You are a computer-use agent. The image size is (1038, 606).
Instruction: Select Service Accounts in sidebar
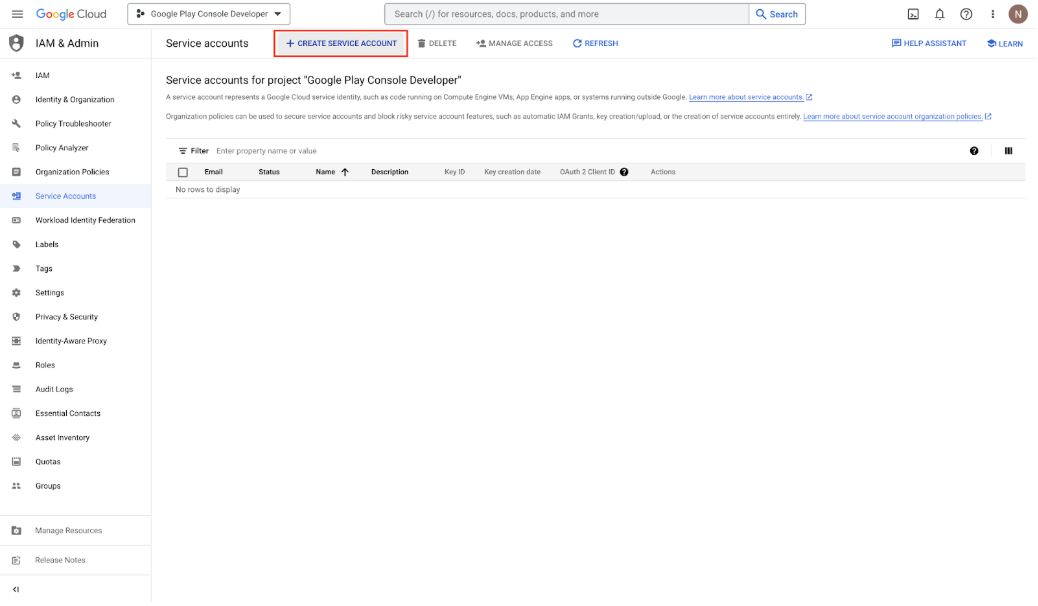(x=75, y=196)
